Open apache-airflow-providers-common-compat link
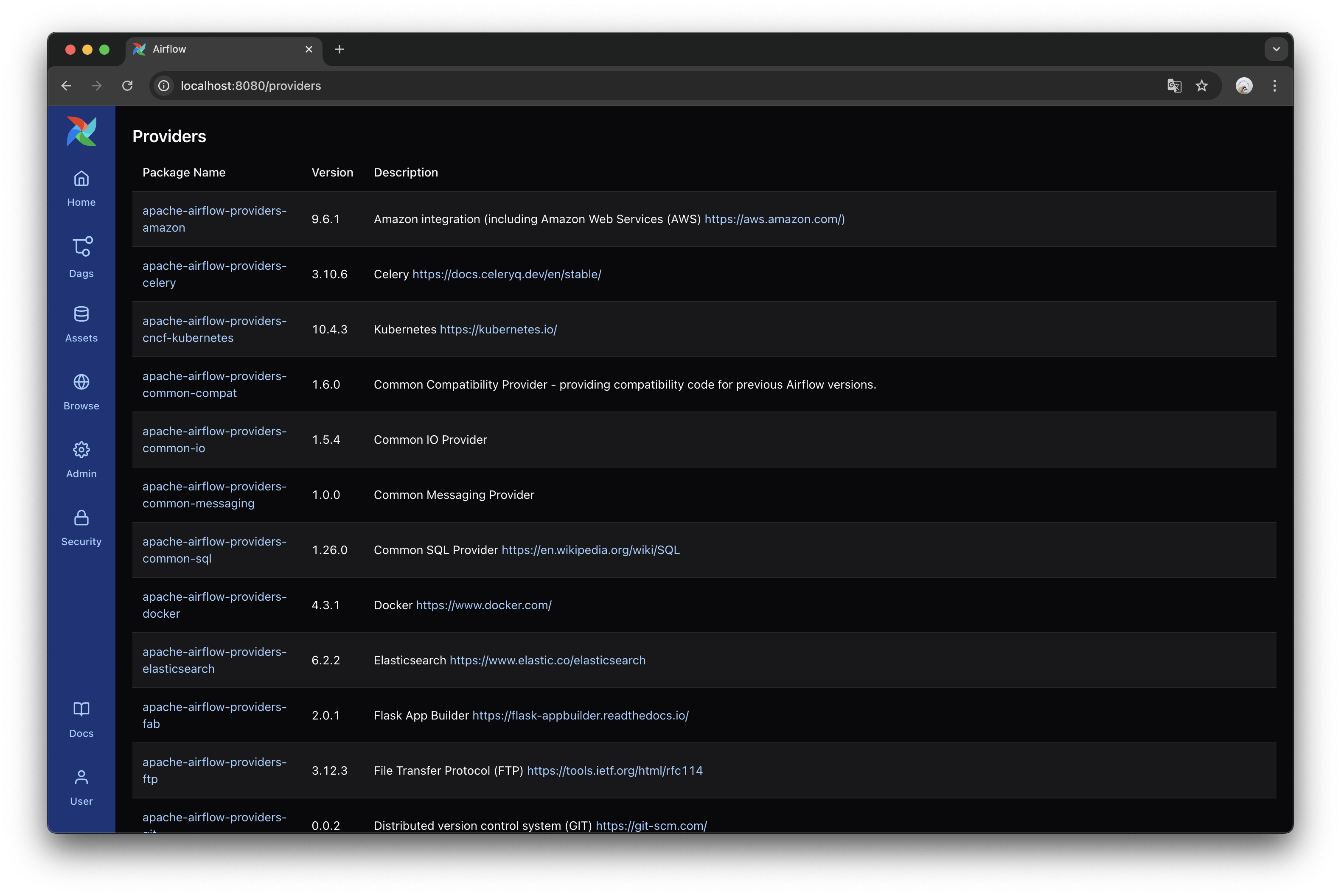Viewport: 1341px width, 896px height. (x=214, y=384)
